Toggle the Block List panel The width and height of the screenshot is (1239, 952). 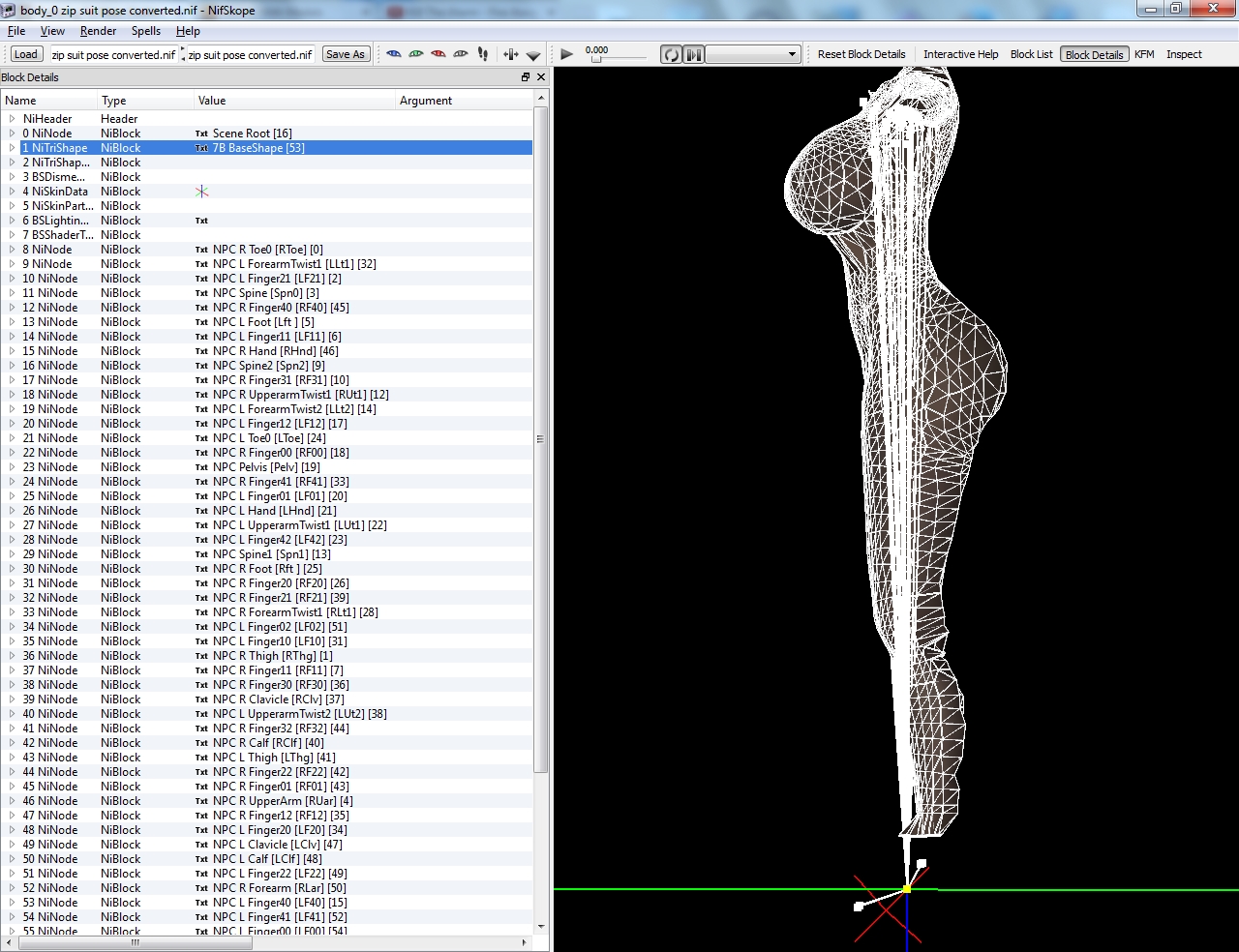[1031, 54]
